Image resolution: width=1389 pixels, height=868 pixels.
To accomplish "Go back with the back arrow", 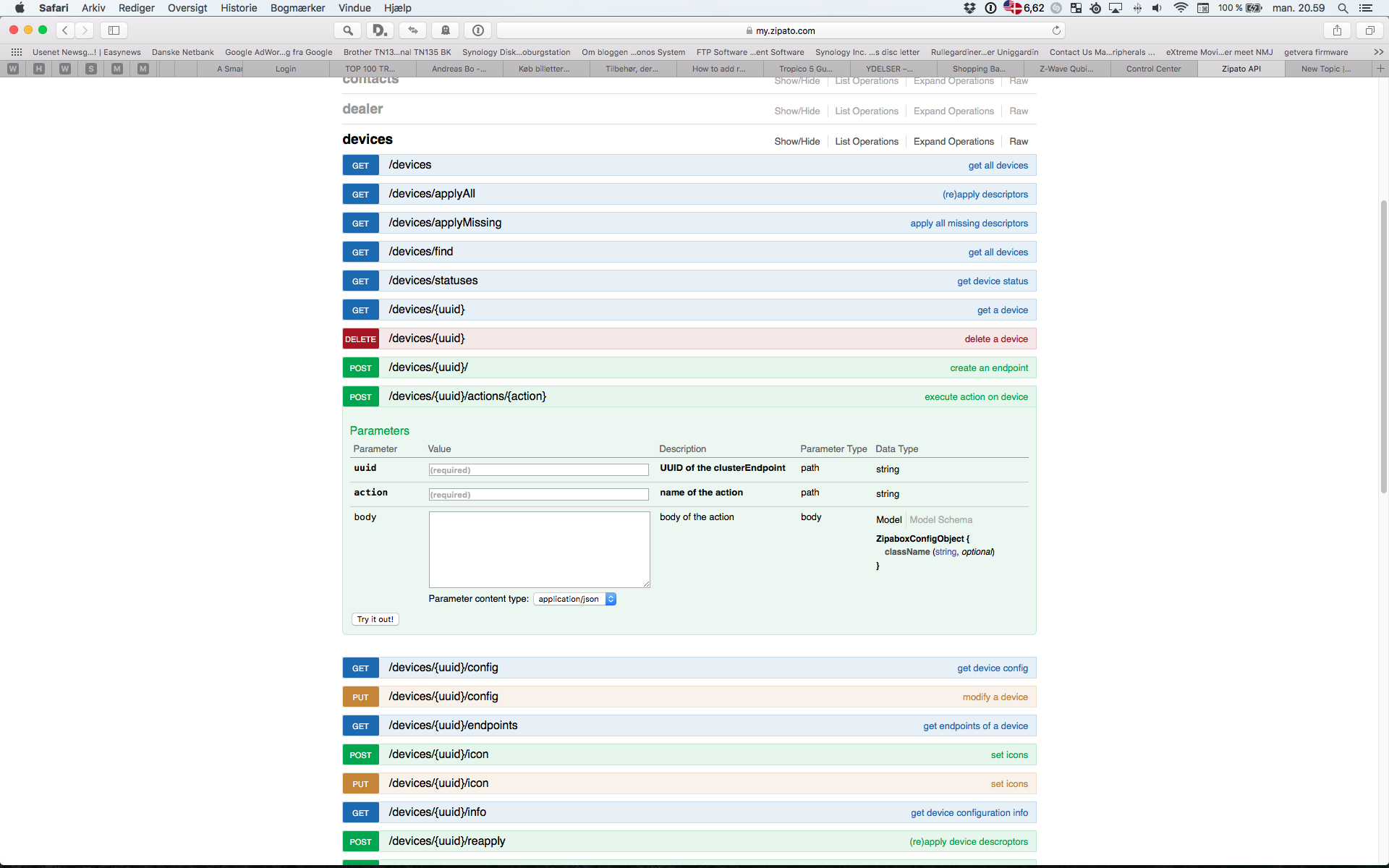I will point(65,30).
